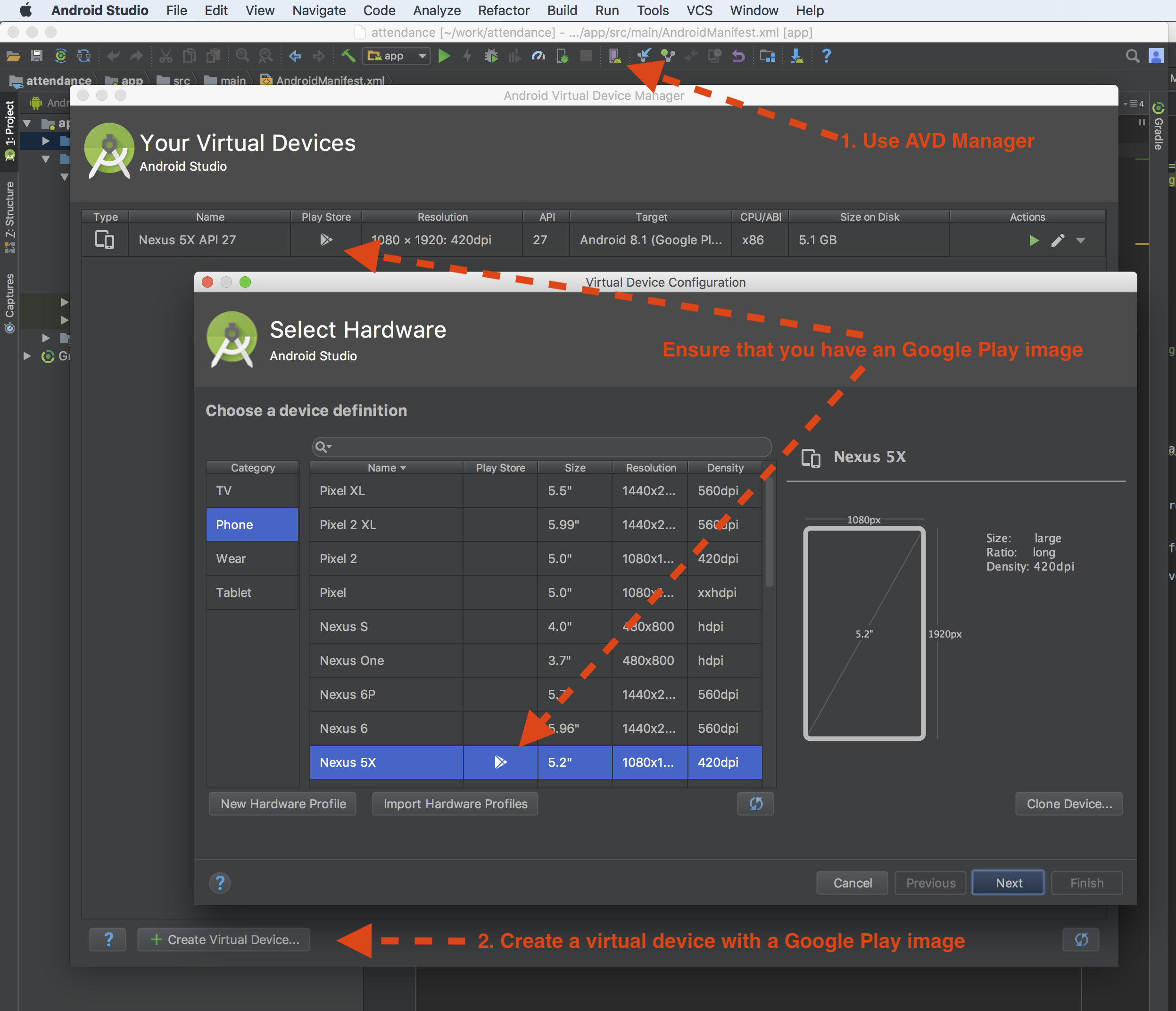1176x1011 pixels.
Task: Select the Tablet category
Action: click(252, 592)
